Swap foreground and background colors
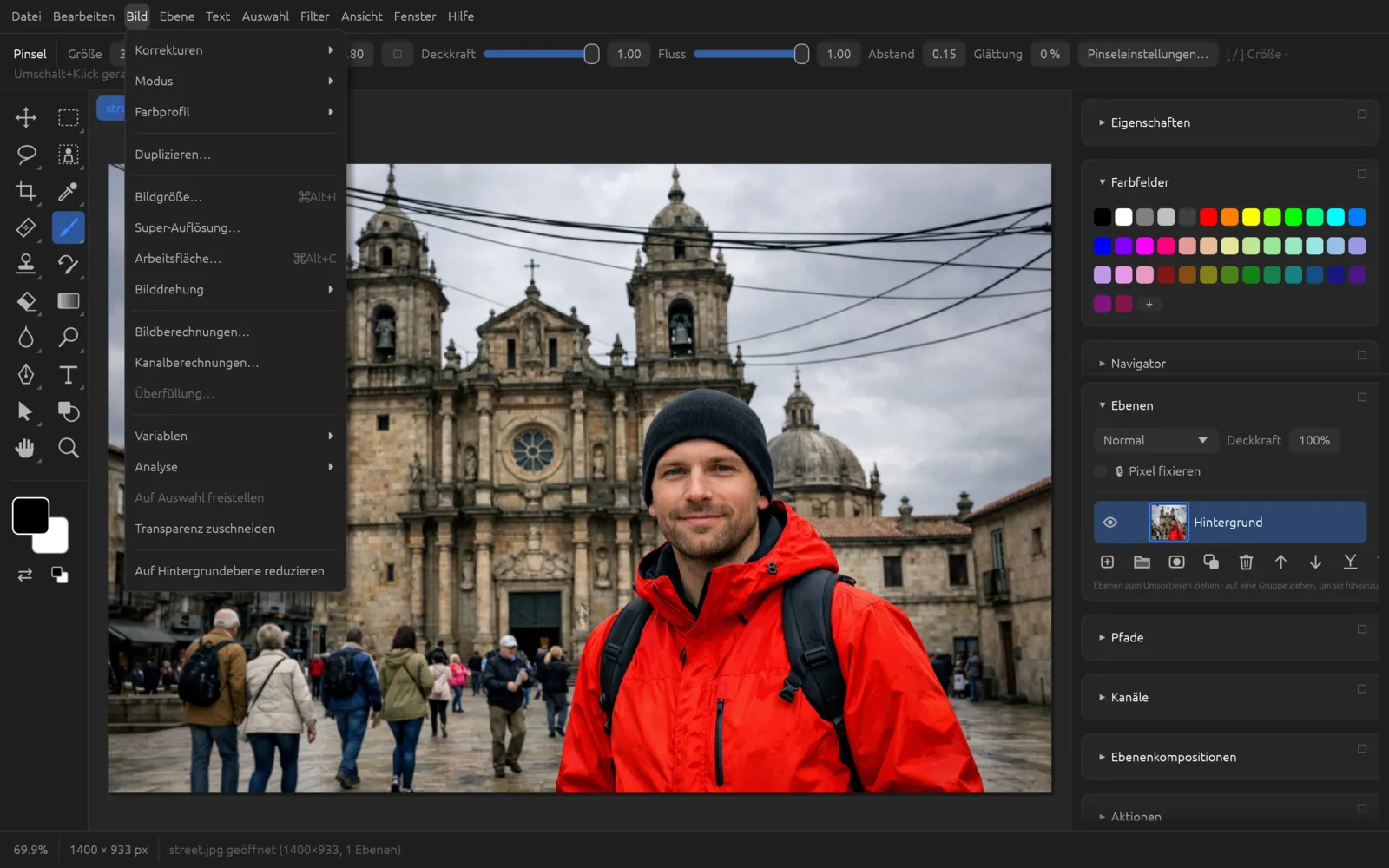1389x868 pixels. tap(25, 575)
